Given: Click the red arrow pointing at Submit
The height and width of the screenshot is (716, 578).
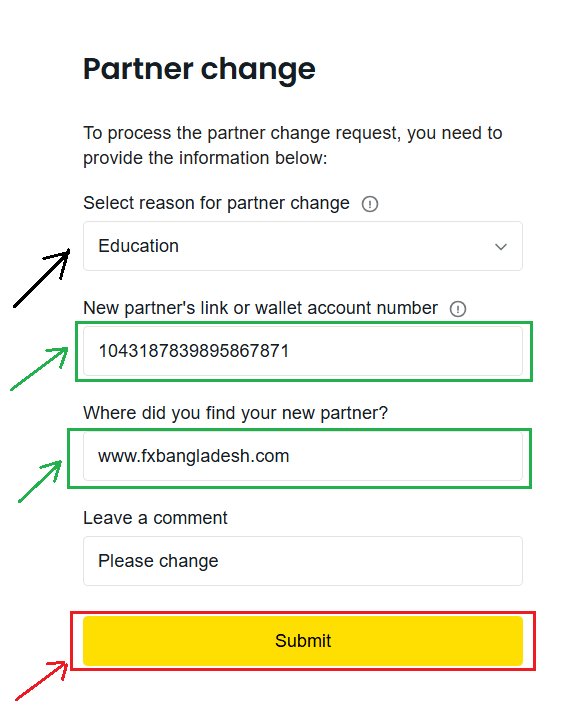Looking at the screenshot, I should (42, 680).
